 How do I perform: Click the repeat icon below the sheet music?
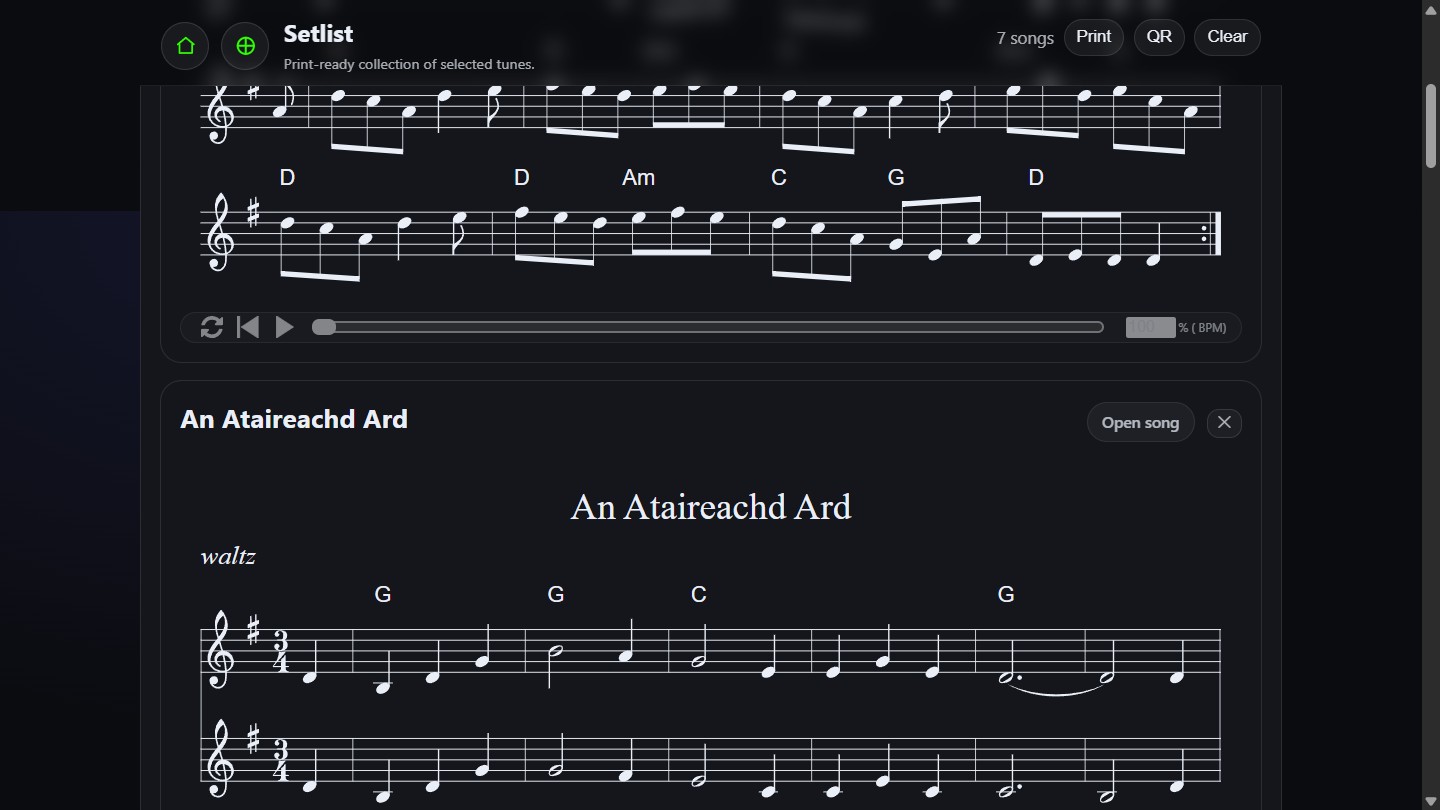pos(212,327)
